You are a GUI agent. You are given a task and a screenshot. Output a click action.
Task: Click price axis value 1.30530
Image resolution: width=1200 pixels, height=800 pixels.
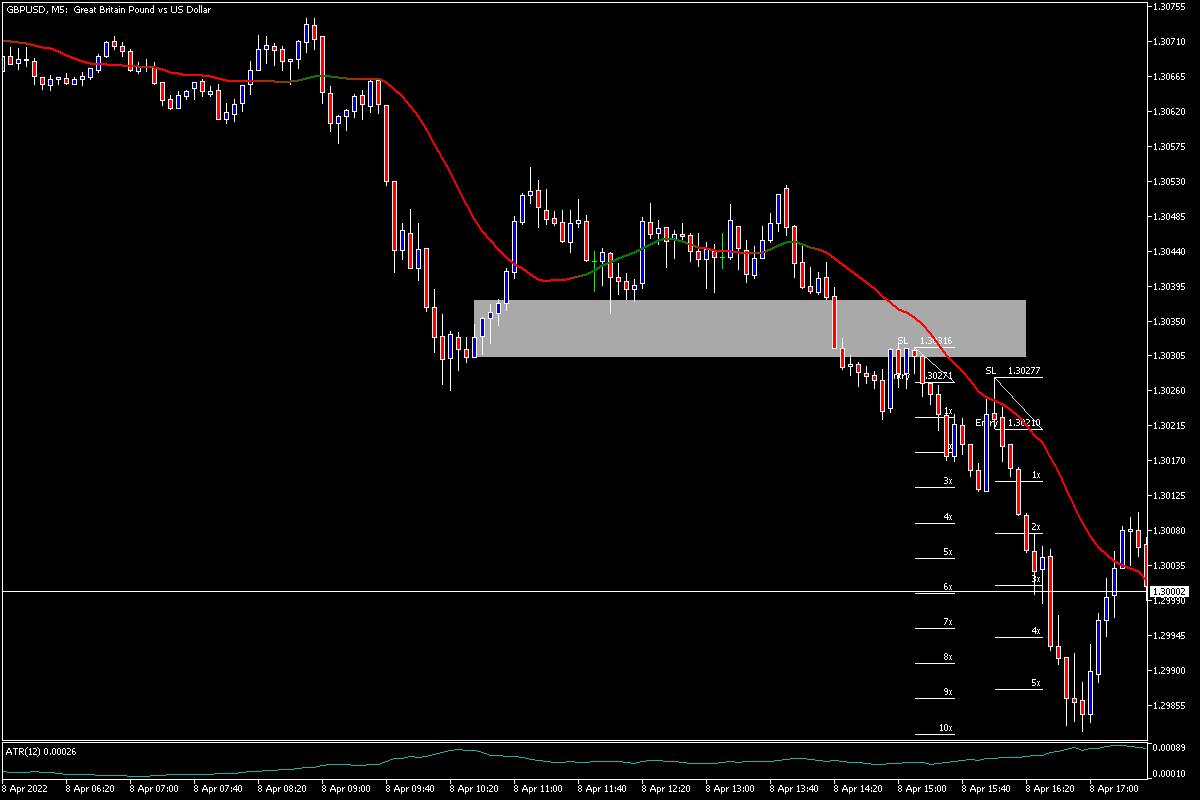1168,181
